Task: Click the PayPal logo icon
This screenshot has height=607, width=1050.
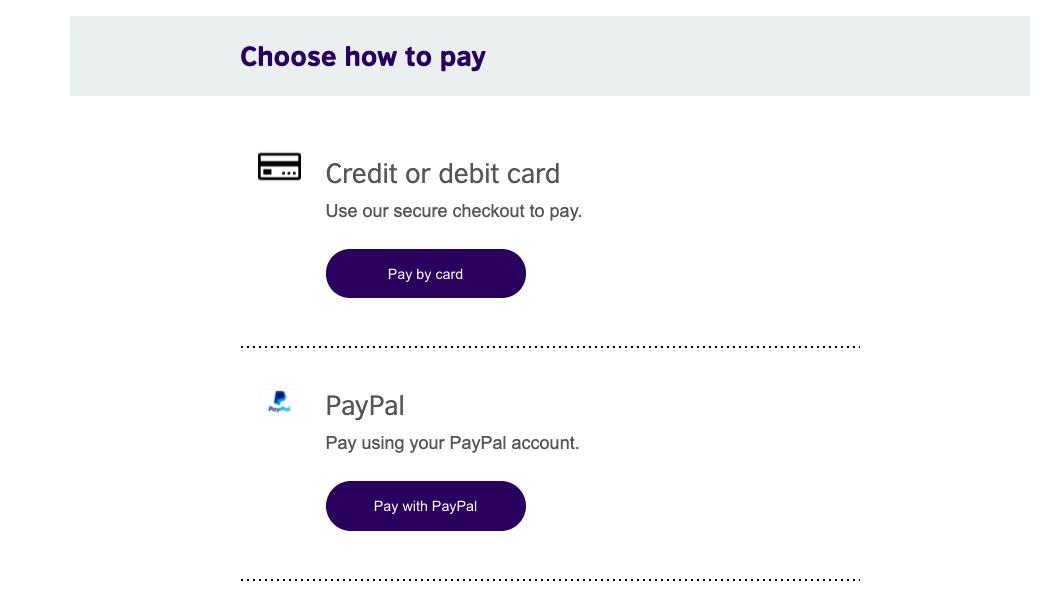Action: (x=279, y=402)
